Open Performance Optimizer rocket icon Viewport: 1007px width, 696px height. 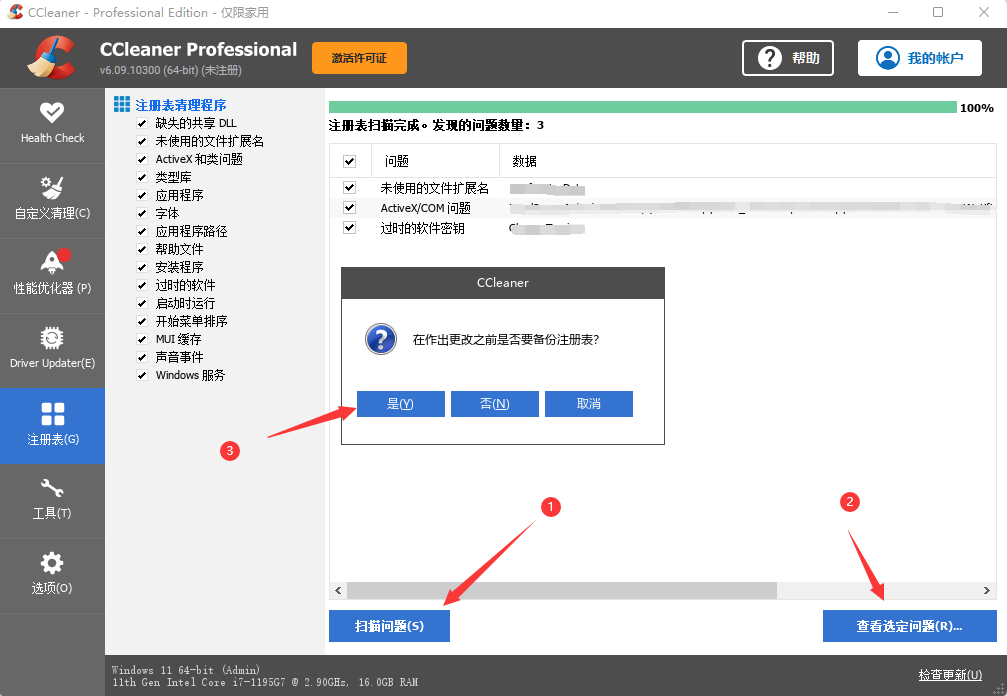coord(53,262)
